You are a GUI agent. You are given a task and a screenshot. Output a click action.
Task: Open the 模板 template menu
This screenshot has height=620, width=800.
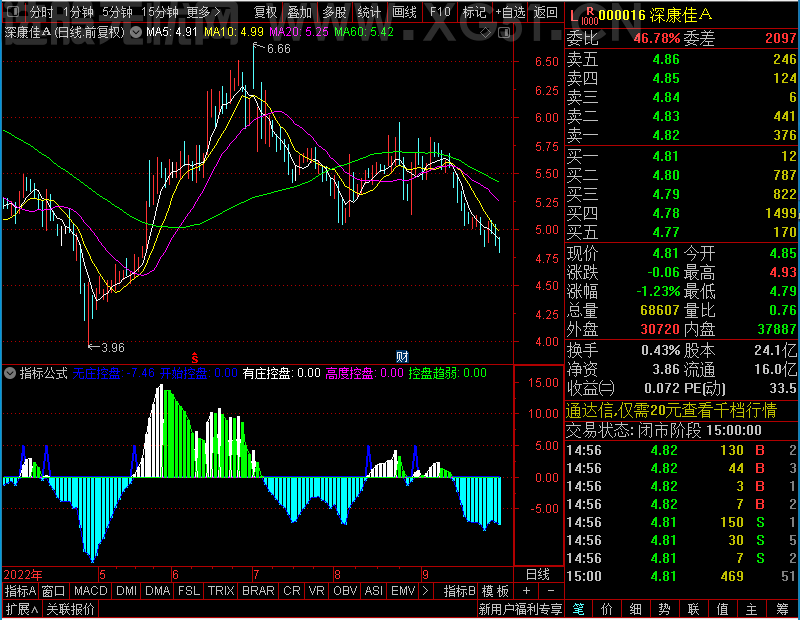[x=495, y=591]
